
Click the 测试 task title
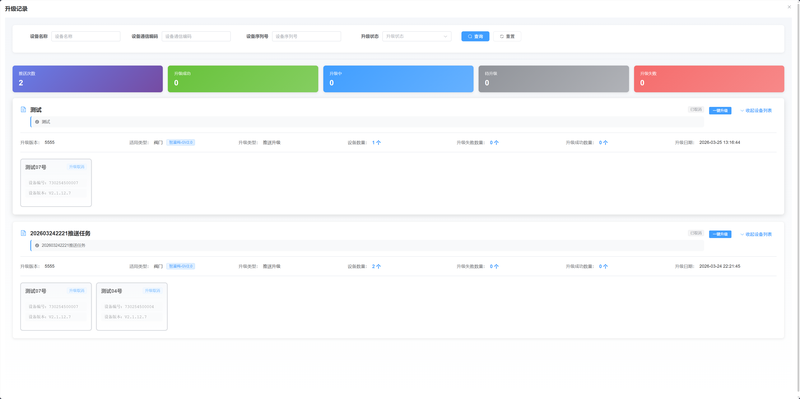coord(36,110)
